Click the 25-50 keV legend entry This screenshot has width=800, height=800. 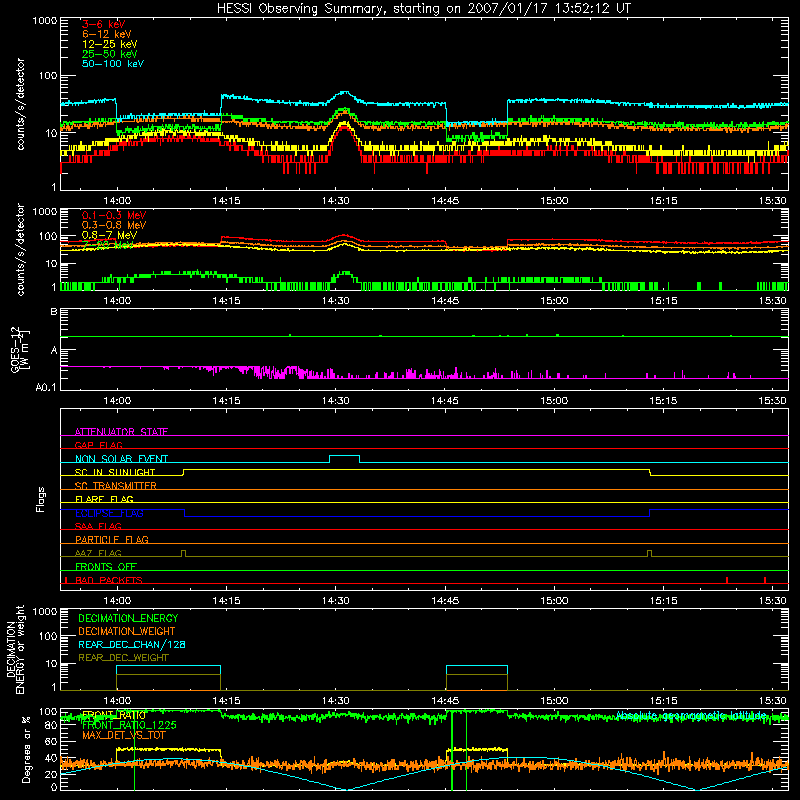tap(110, 54)
